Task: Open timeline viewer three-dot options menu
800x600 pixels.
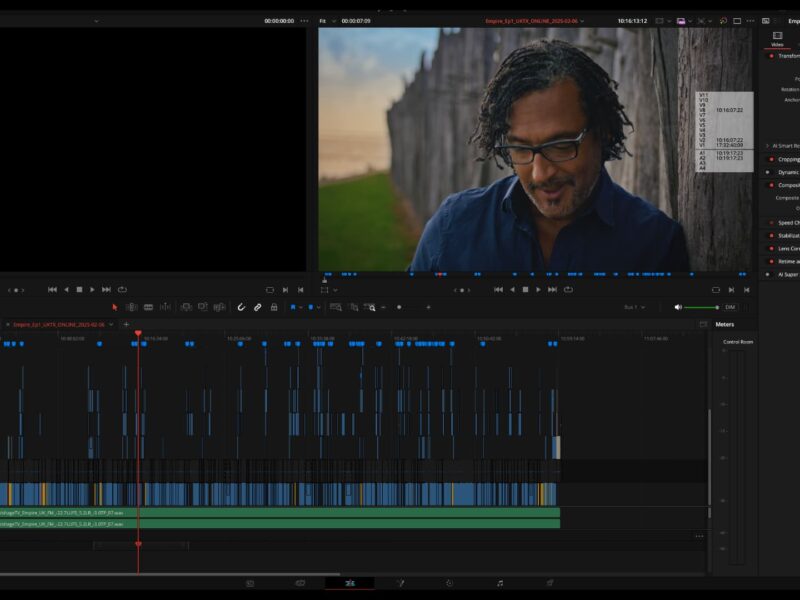Action: point(750,21)
